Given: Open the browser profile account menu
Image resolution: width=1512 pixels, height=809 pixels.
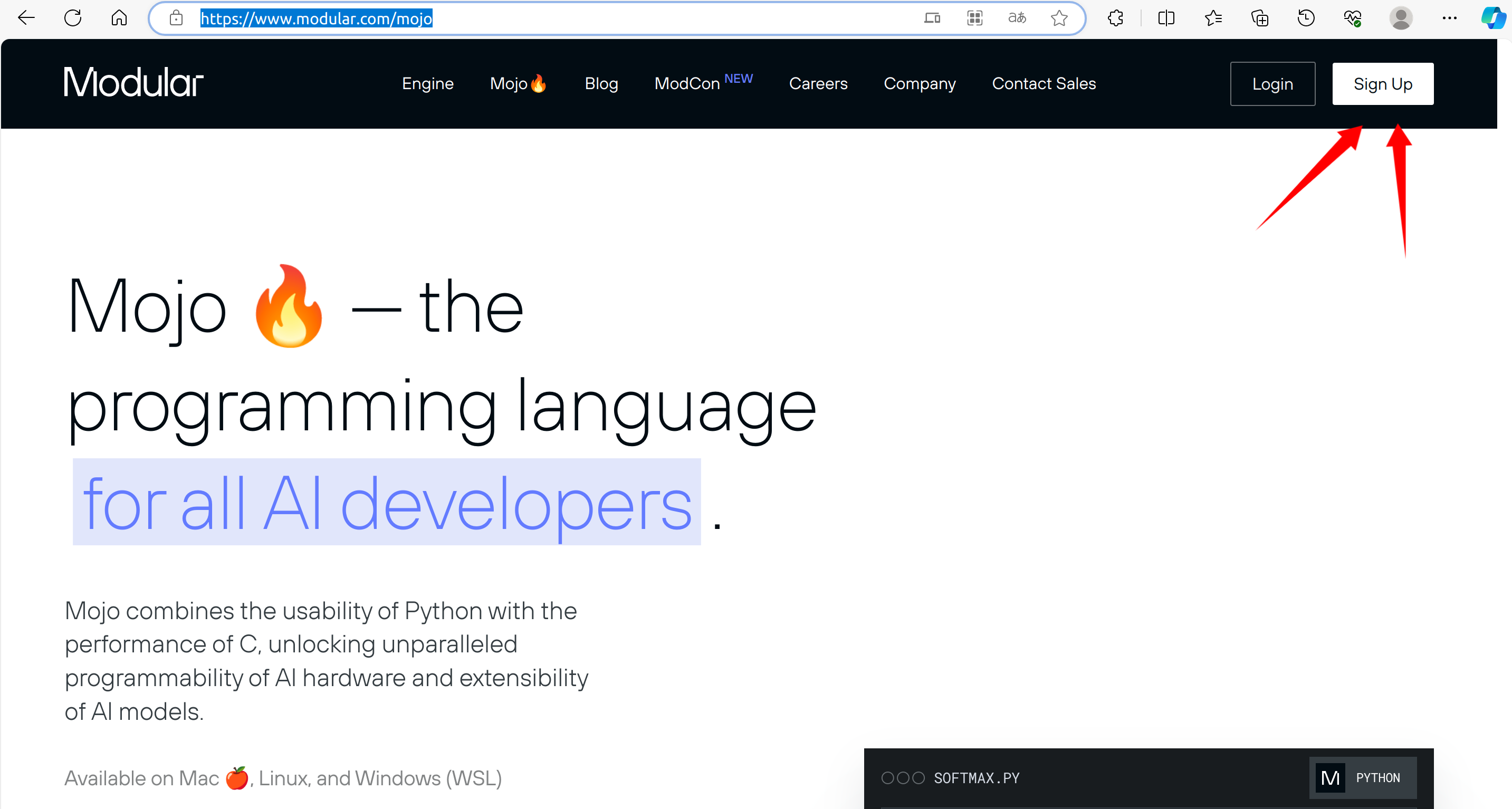Looking at the screenshot, I should coord(1402,18).
